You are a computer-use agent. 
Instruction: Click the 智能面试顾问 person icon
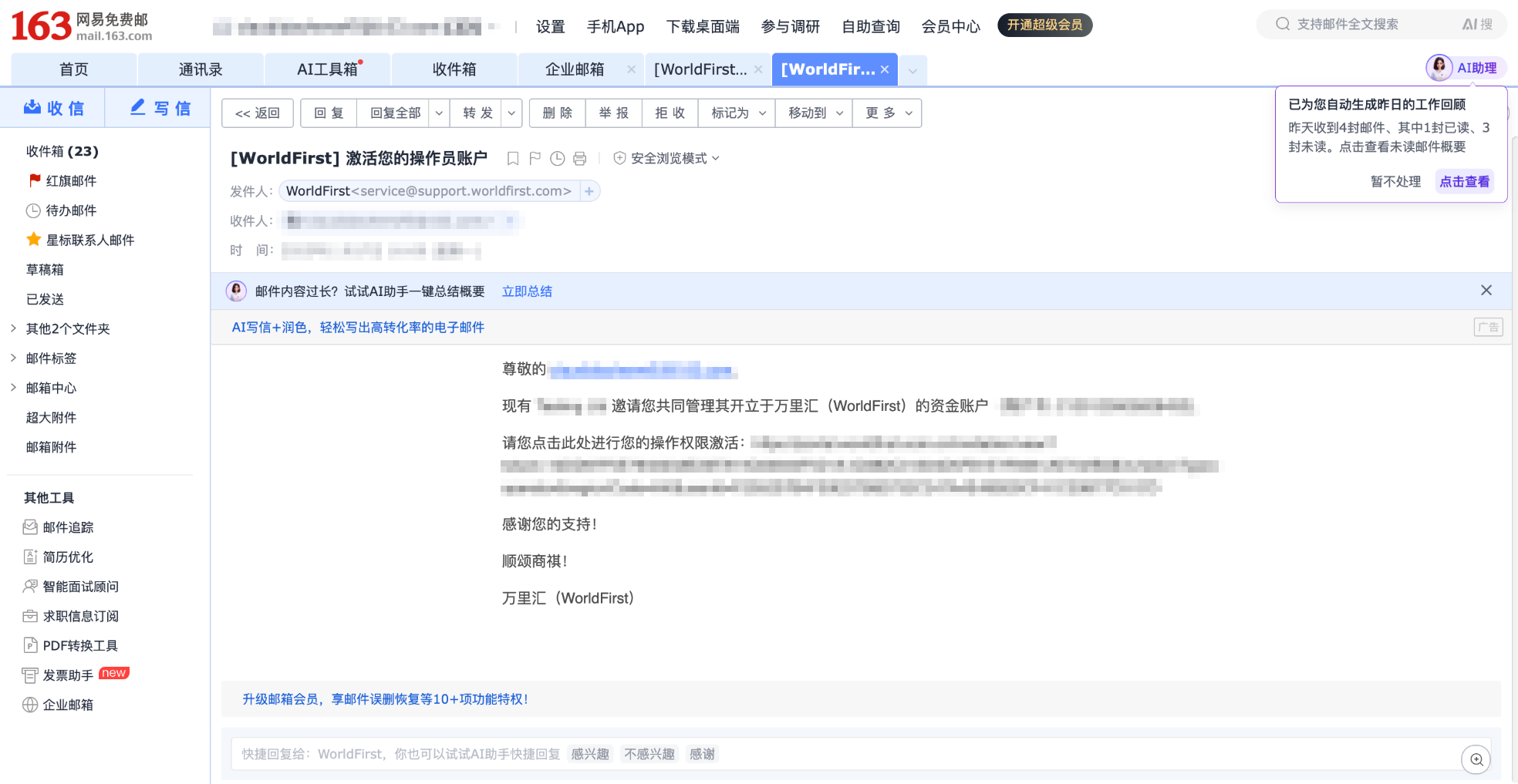tap(30, 587)
